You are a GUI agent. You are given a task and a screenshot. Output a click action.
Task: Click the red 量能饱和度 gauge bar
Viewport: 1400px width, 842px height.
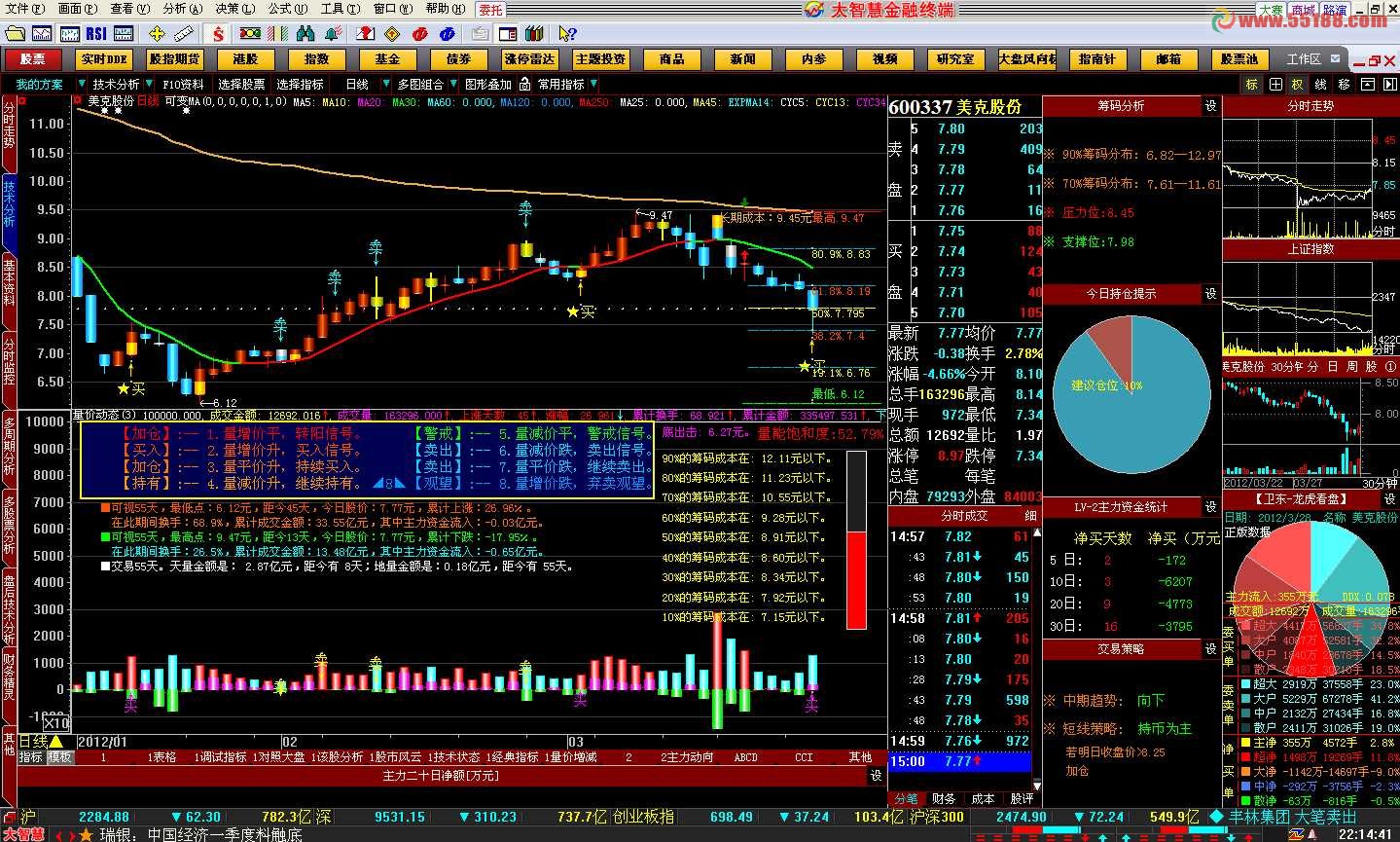click(x=856, y=580)
